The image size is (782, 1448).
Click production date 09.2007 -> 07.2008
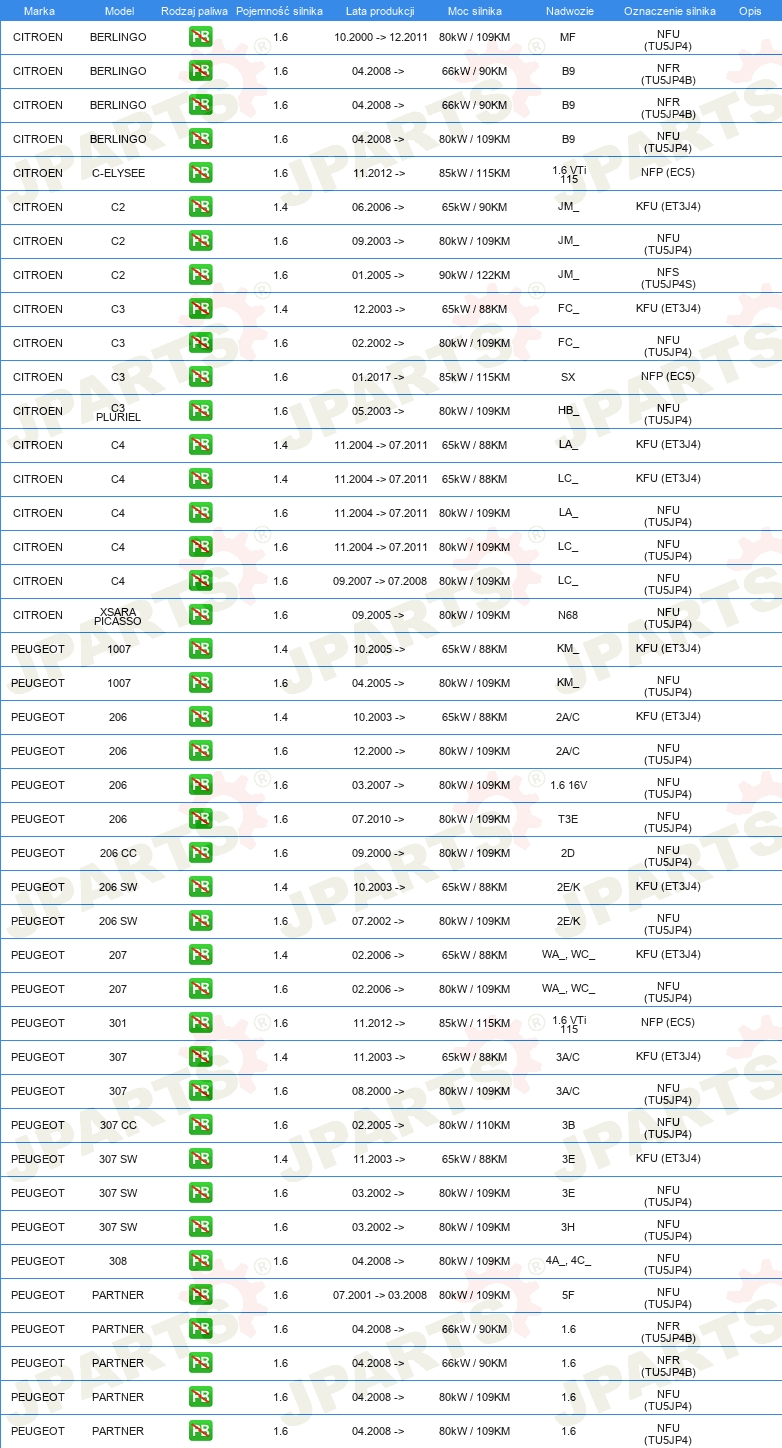(380, 581)
